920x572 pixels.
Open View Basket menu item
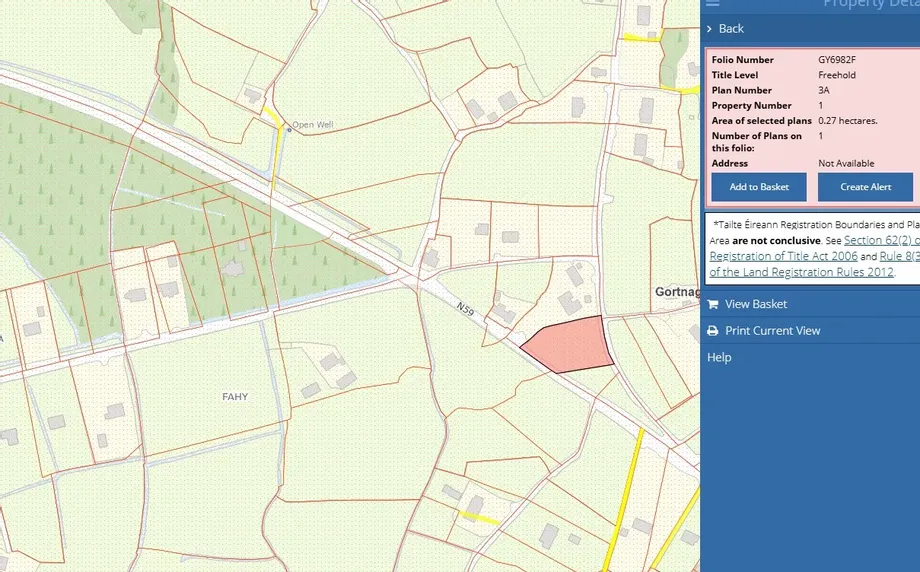756,304
